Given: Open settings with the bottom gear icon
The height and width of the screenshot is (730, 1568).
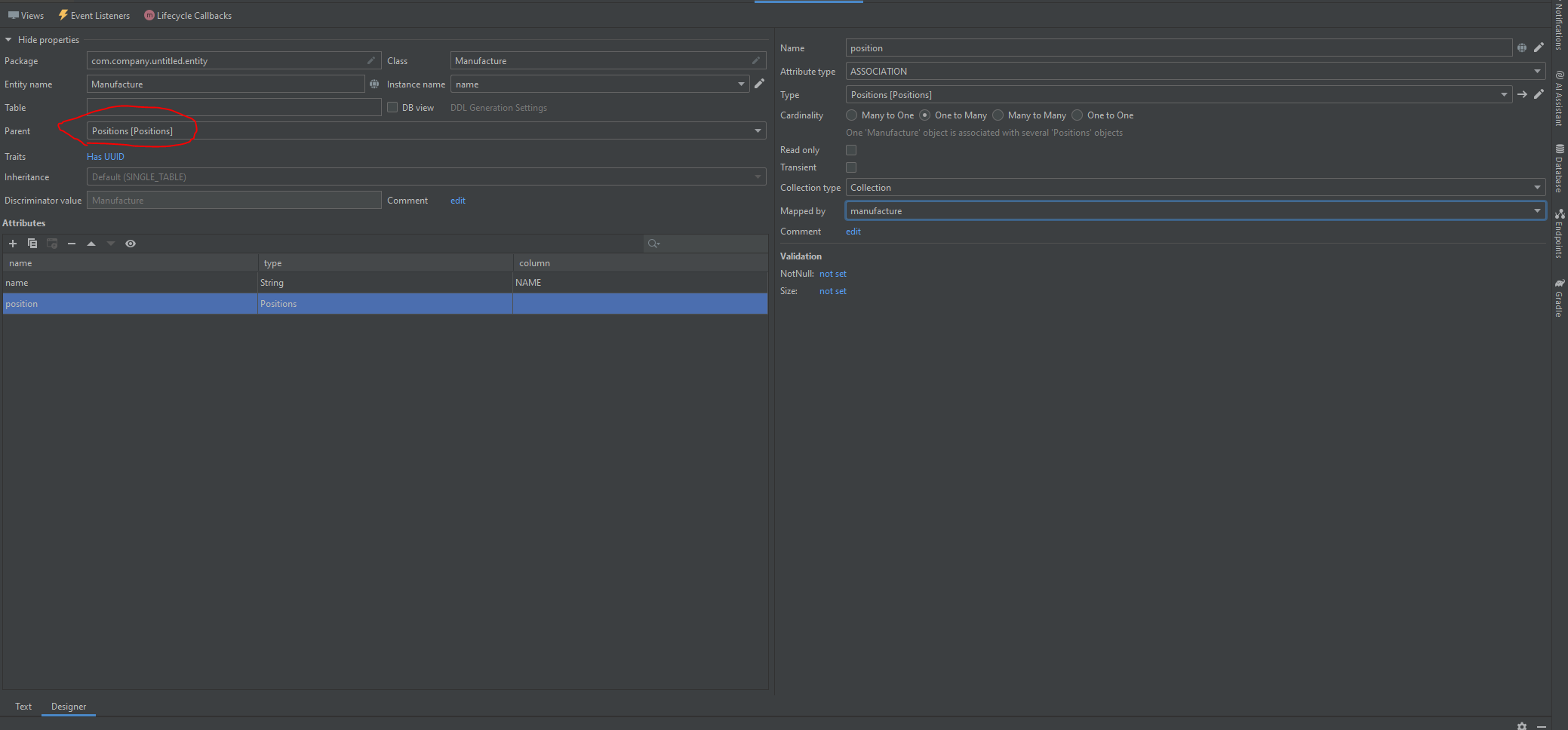Looking at the screenshot, I should tap(1522, 725).
